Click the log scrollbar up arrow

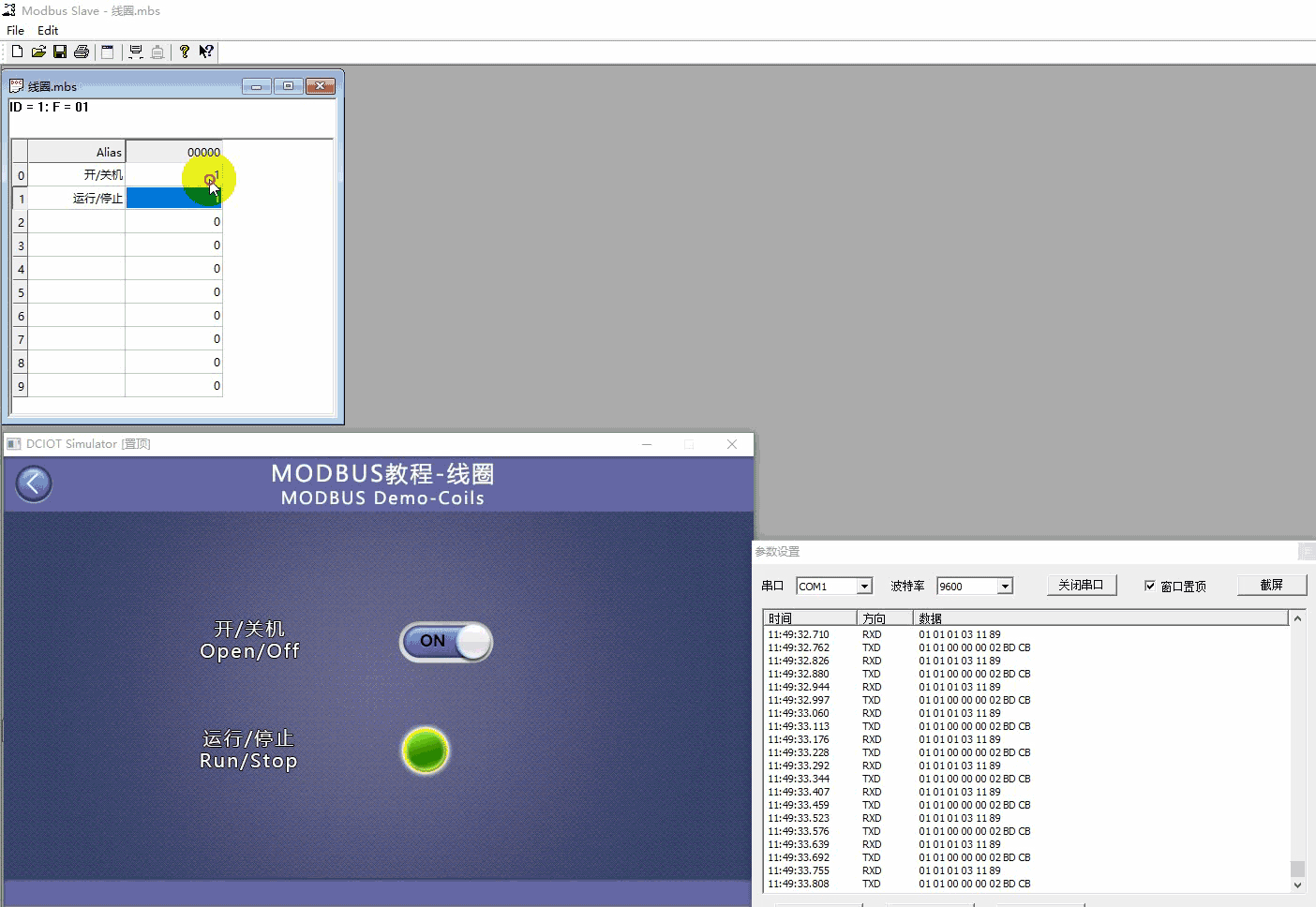[1297, 618]
